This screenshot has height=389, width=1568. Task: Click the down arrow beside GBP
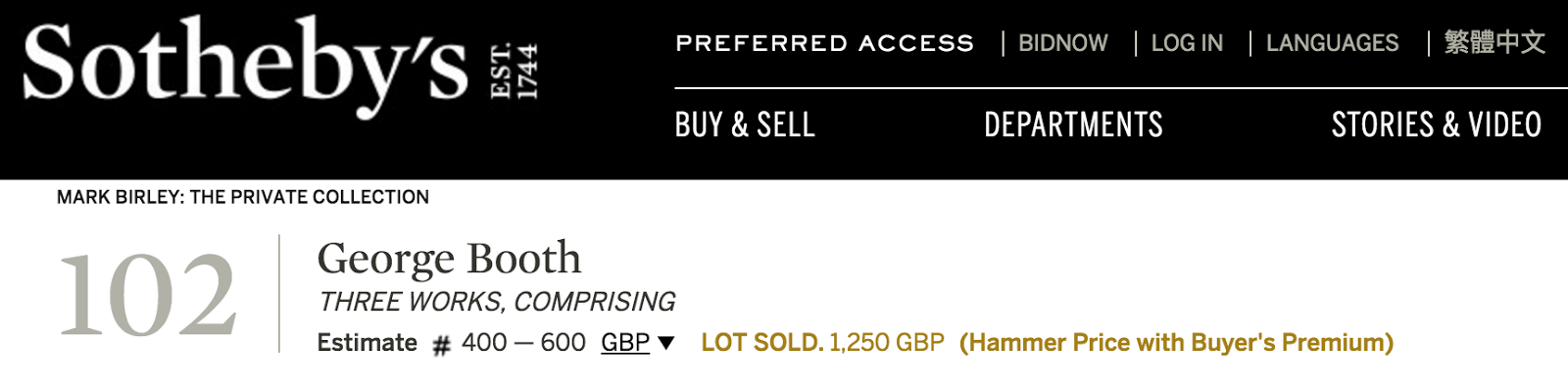coord(666,343)
